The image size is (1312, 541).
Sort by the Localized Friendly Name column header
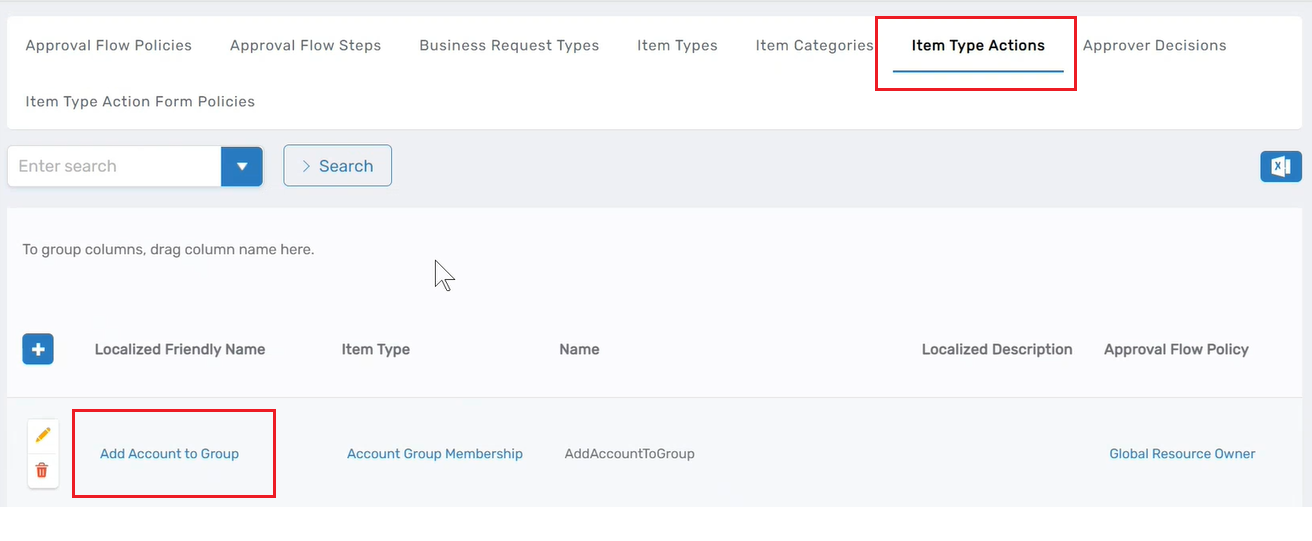point(180,349)
